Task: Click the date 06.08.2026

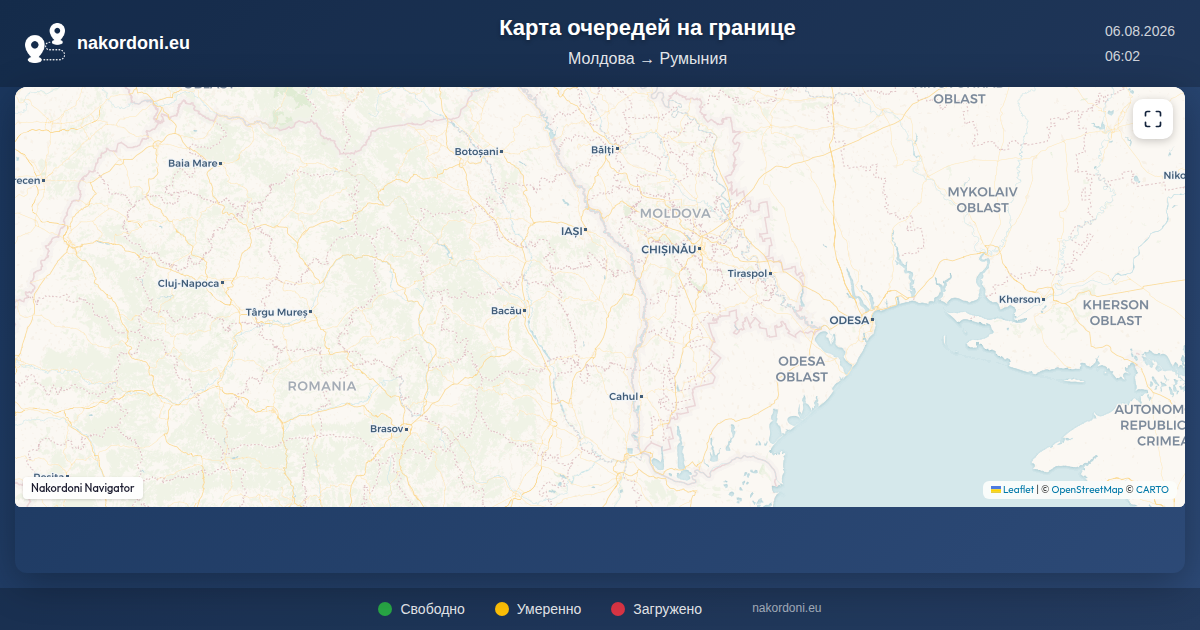Action: tap(1139, 31)
